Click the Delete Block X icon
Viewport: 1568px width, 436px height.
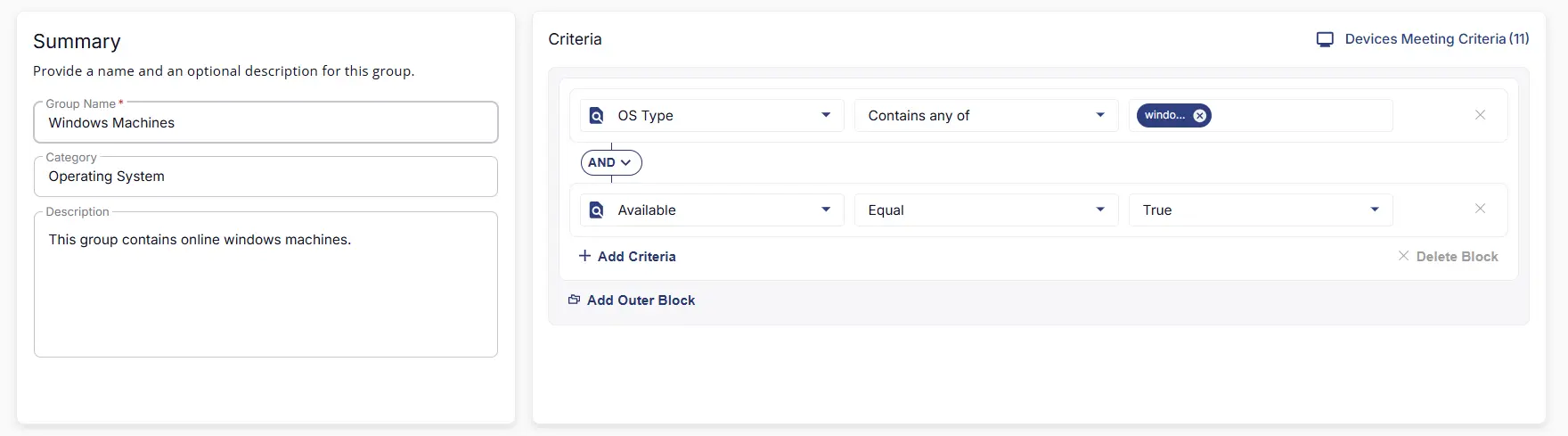[1403, 256]
